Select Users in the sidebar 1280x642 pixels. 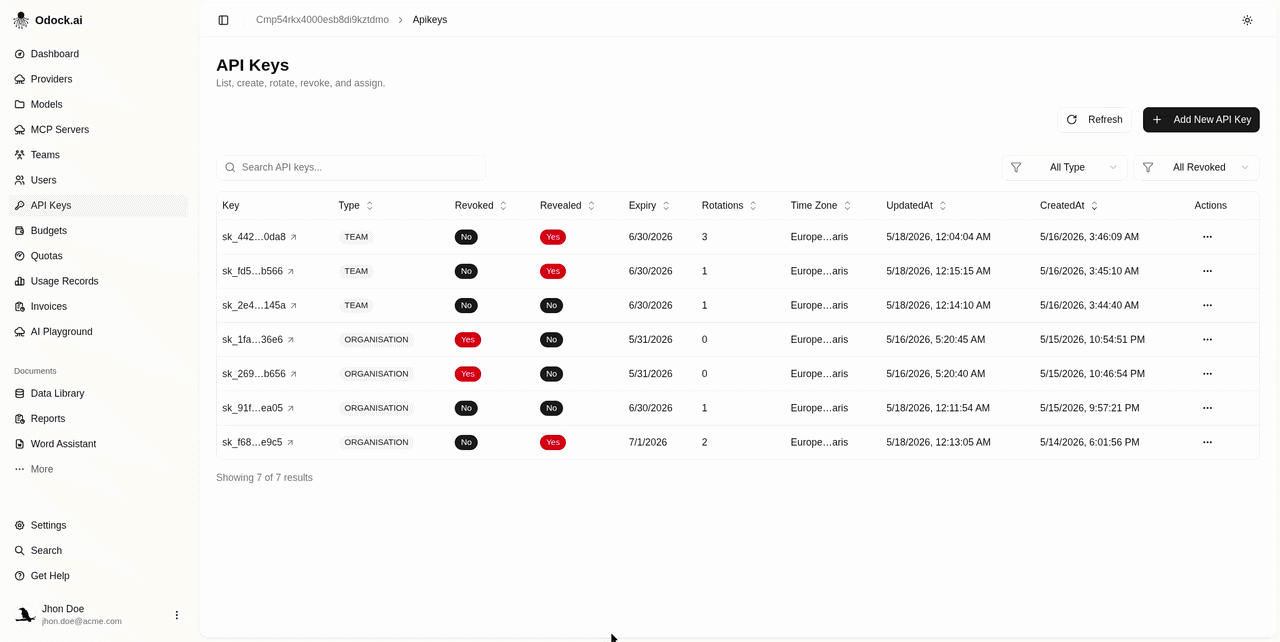point(98,180)
